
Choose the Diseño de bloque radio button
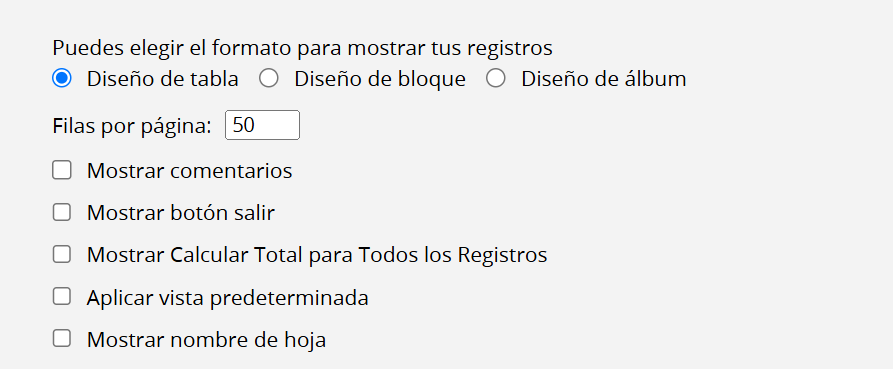[269, 78]
